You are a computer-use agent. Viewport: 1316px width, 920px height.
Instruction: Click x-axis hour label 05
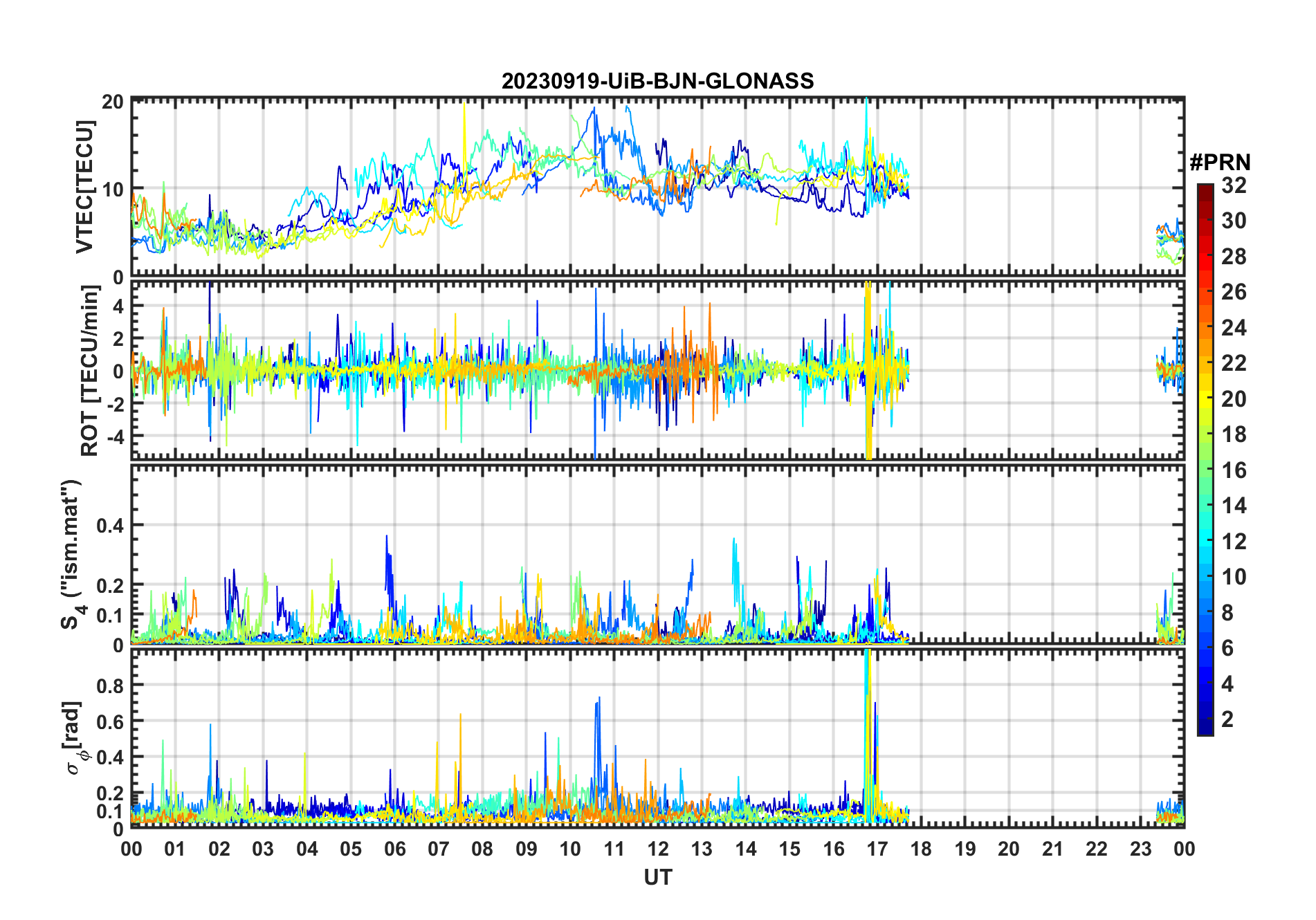point(351,849)
